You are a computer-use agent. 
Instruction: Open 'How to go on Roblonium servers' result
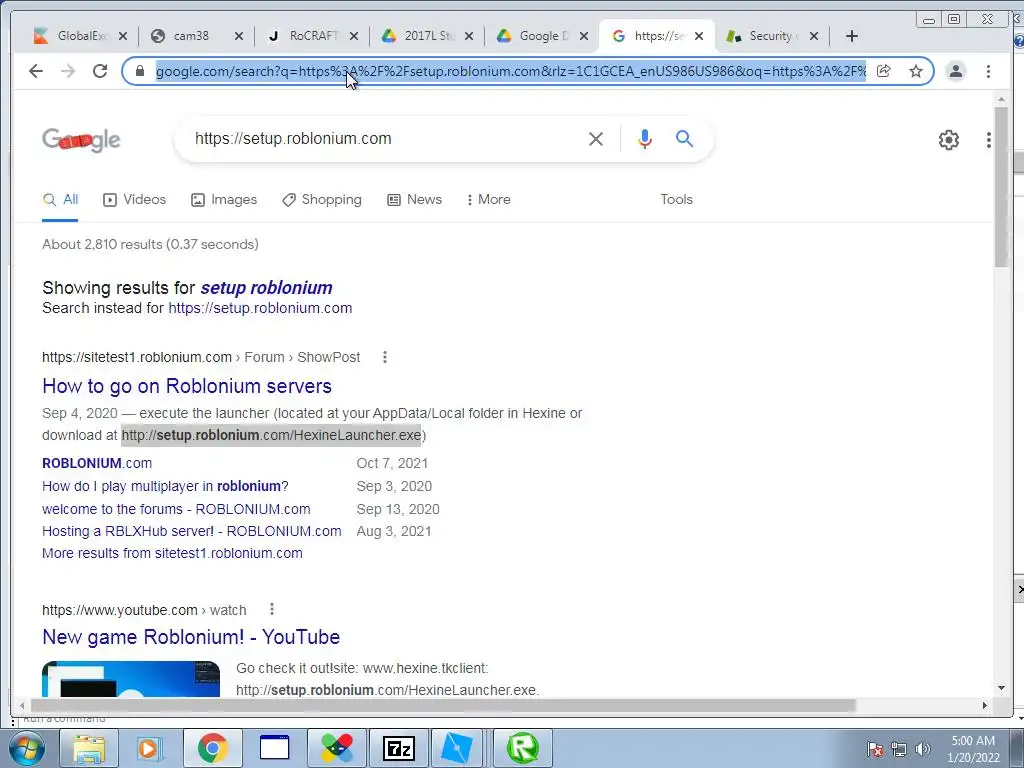point(187,386)
